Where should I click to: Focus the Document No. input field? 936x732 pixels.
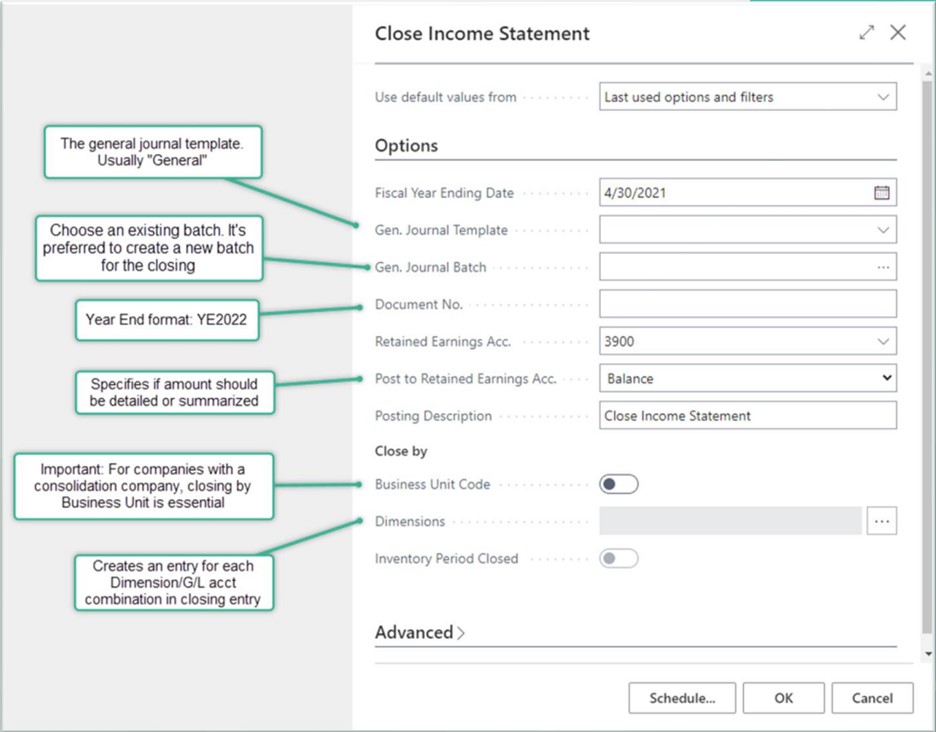(x=748, y=304)
